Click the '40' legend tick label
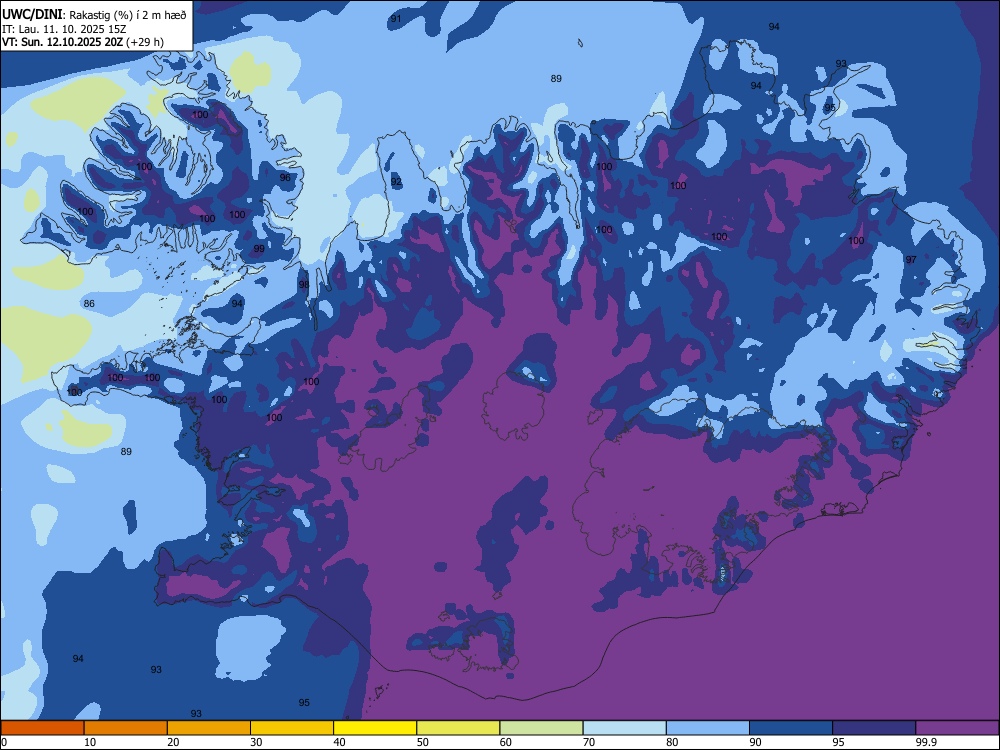 point(339,742)
